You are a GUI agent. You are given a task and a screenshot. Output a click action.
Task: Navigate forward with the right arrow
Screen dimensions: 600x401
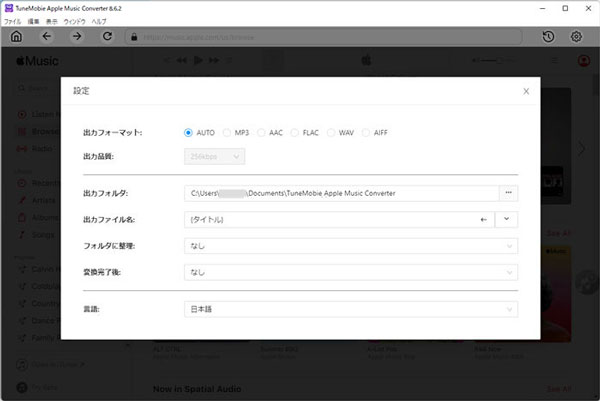(x=77, y=36)
